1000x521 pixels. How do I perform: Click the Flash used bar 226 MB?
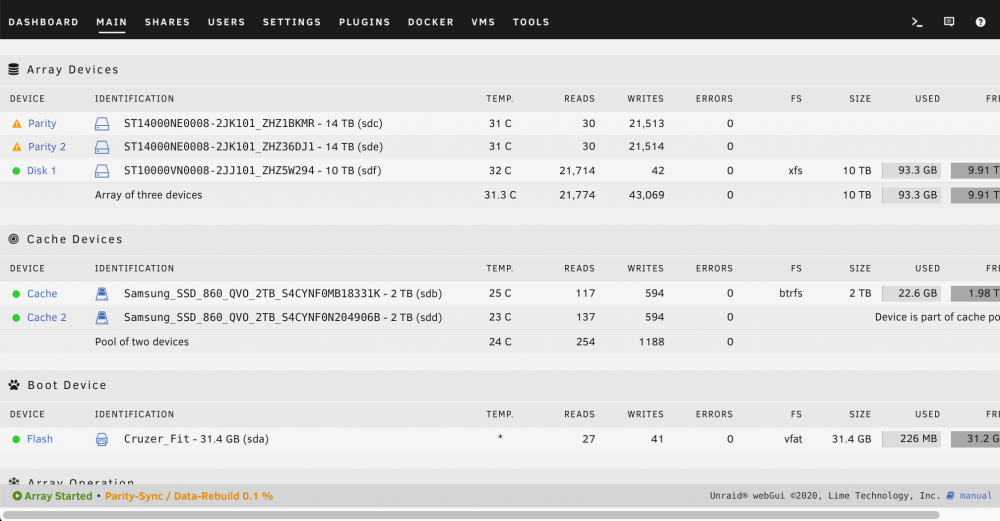tap(911, 439)
